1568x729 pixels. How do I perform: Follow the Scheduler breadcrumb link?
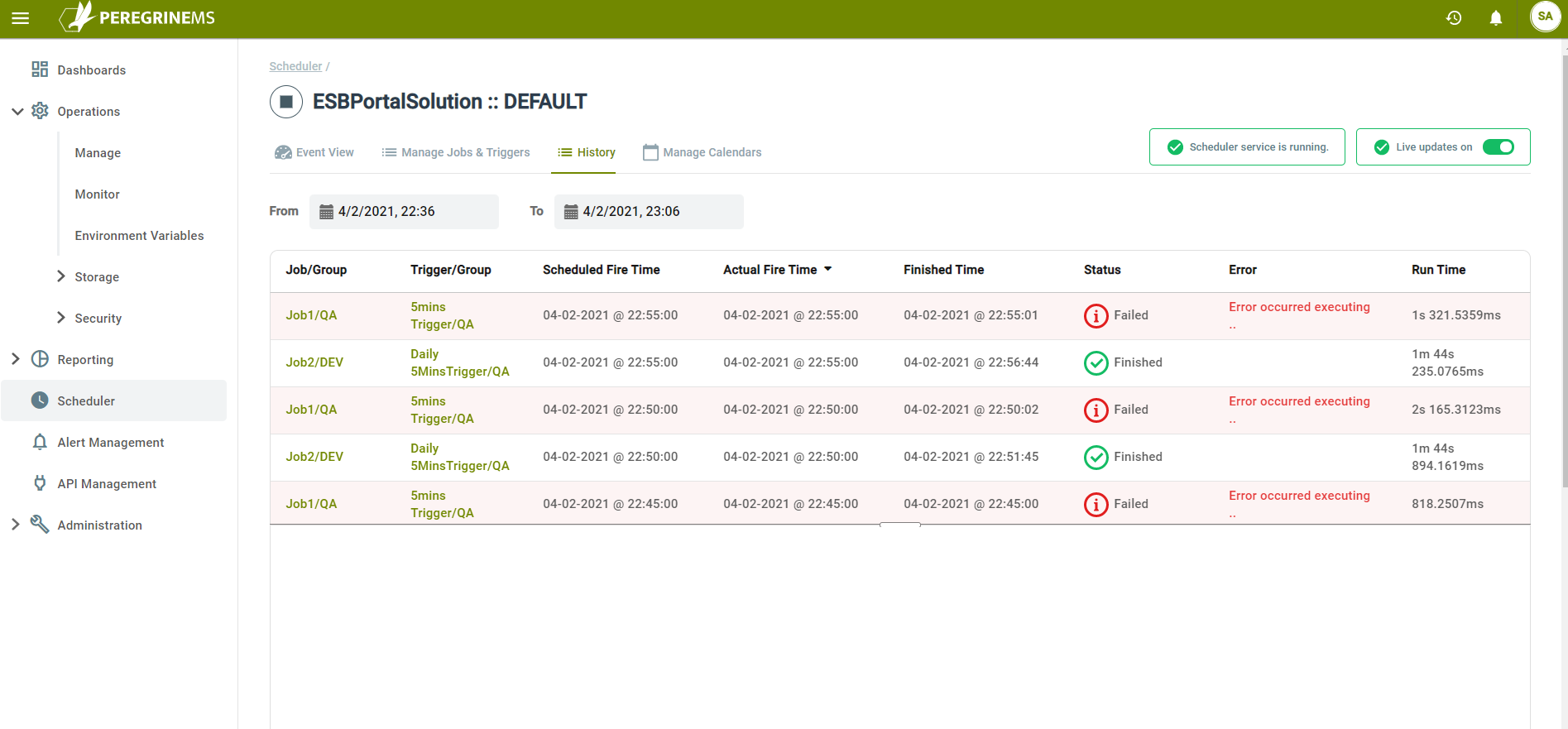tap(295, 66)
